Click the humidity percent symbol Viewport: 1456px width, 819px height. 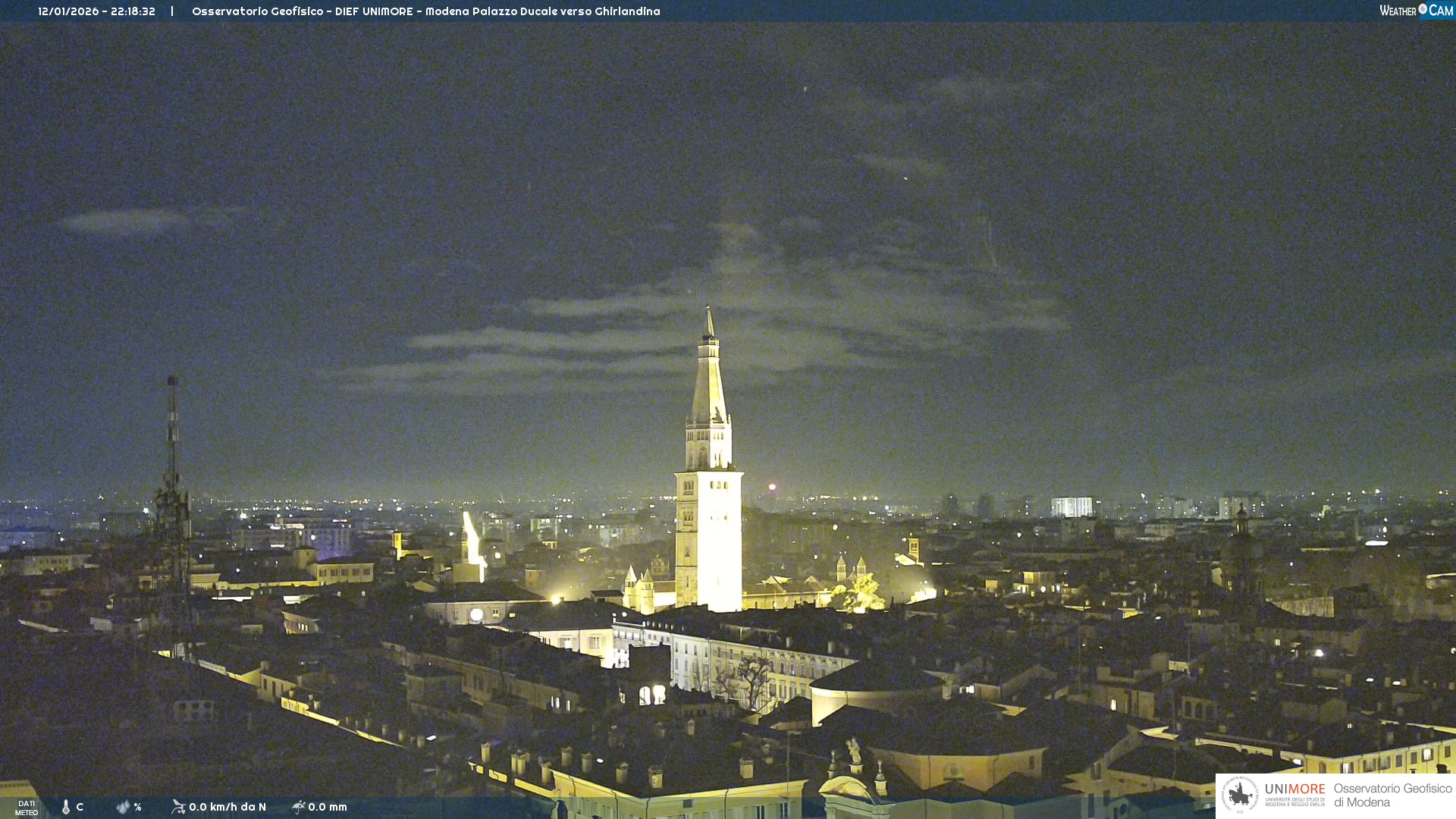click(x=138, y=807)
